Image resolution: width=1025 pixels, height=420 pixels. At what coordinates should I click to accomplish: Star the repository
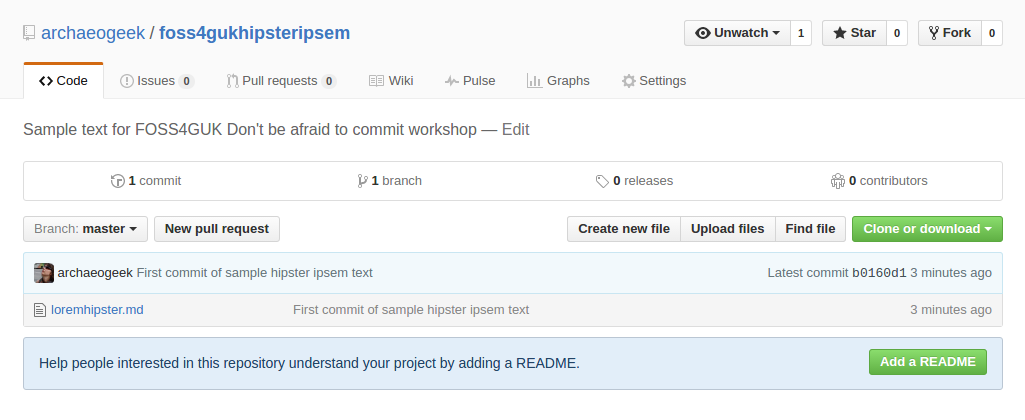854,33
